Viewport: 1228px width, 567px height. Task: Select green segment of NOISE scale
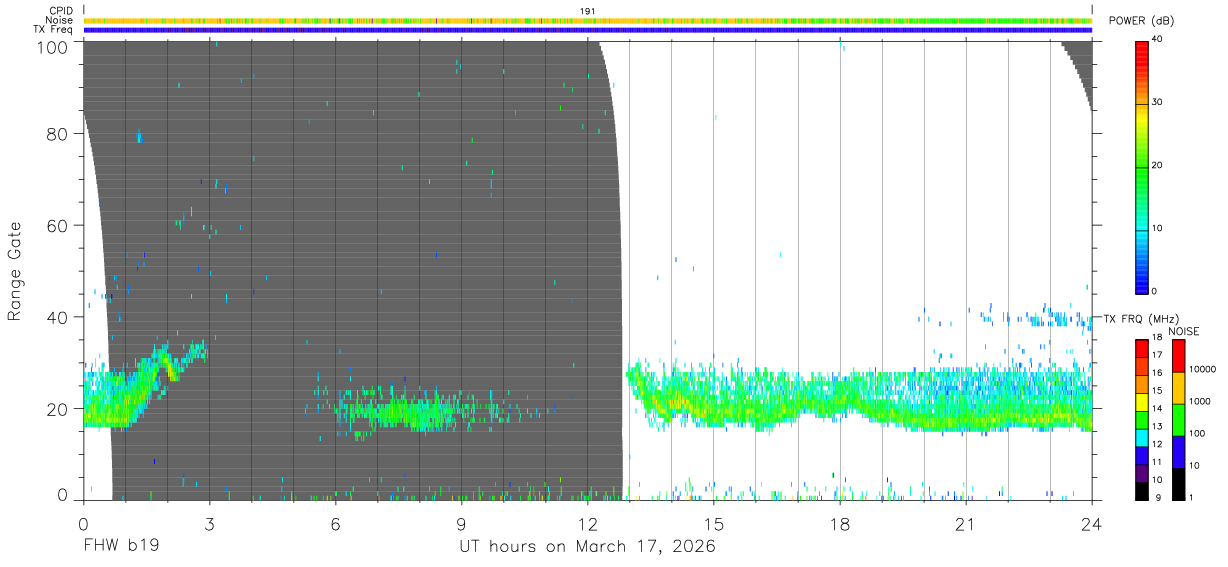[1178, 420]
